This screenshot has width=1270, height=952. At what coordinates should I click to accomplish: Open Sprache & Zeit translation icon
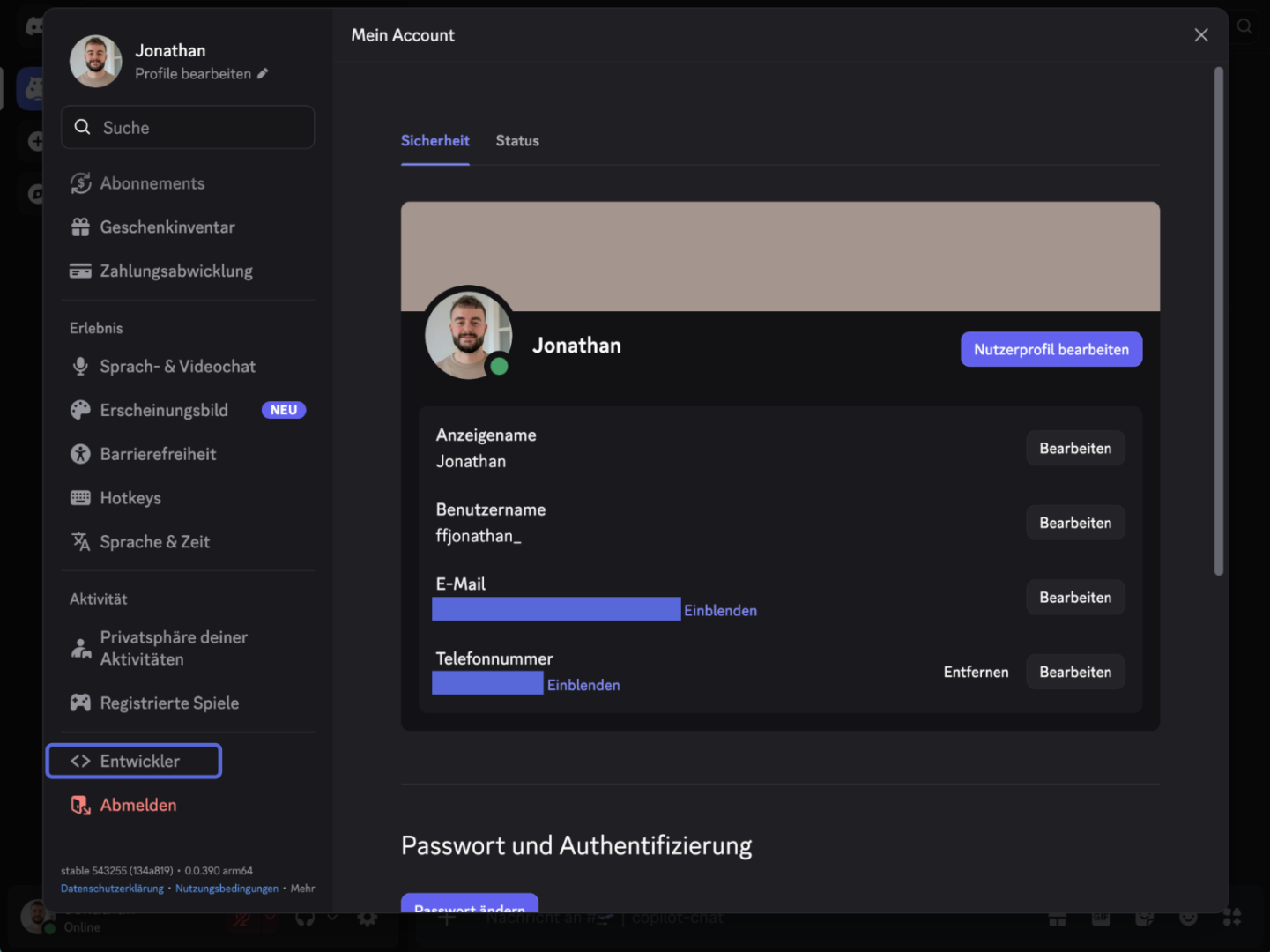pos(80,542)
